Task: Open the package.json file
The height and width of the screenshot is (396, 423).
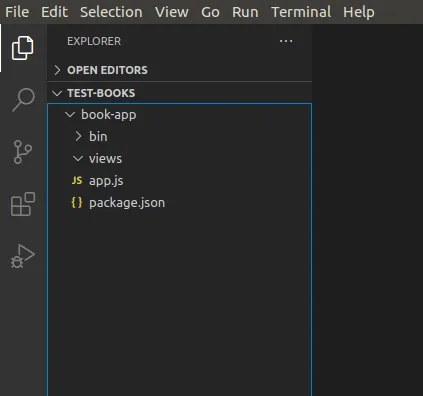Action: (x=127, y=203)
